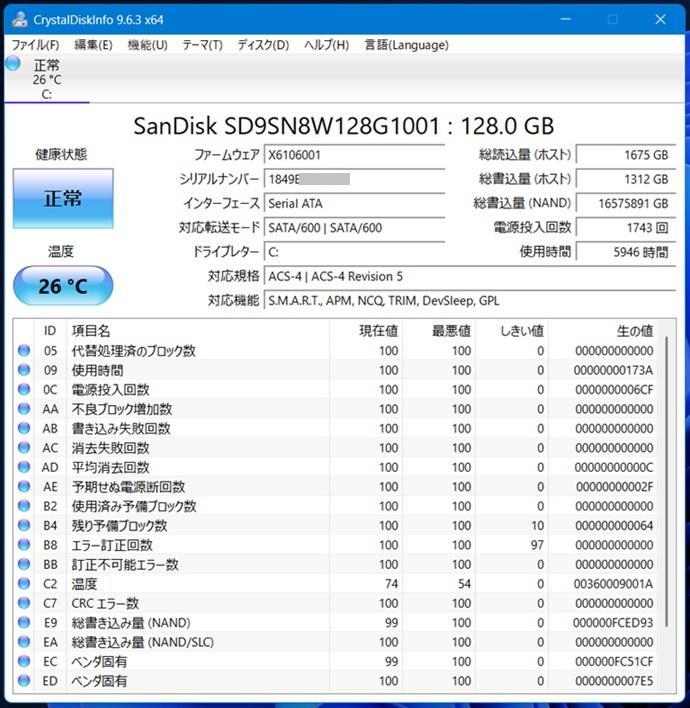Click status icon for ID AD row
This screenshot has width=690, height=708.
click(x=24, y=467)
